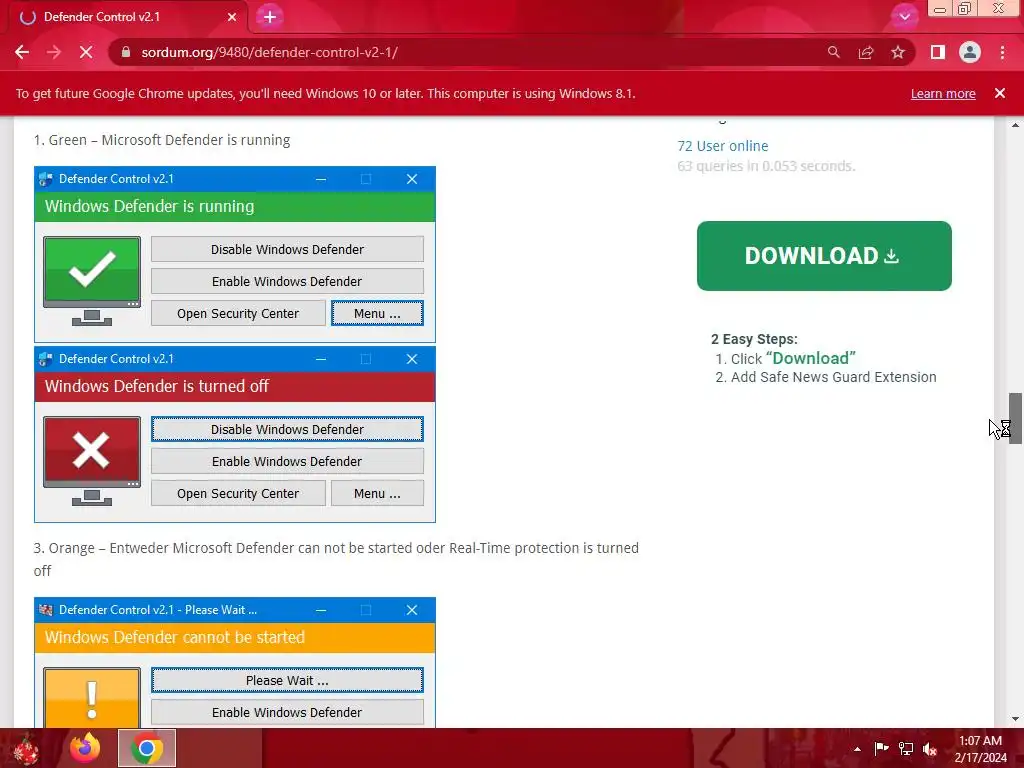
Task: Click the network tray icon
Action: pyautogui.click(x=906, y=749)
